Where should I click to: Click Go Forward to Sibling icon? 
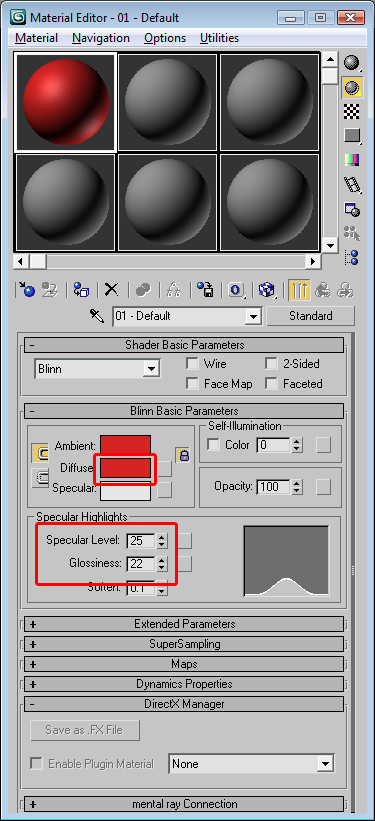pyautogui.click(x=346, y=290)
